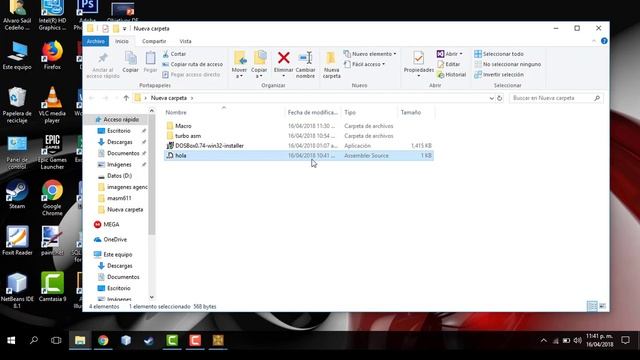The image size is (640, 360).
Task: Click Pegar acceso directo
Action: coord(191,75)
